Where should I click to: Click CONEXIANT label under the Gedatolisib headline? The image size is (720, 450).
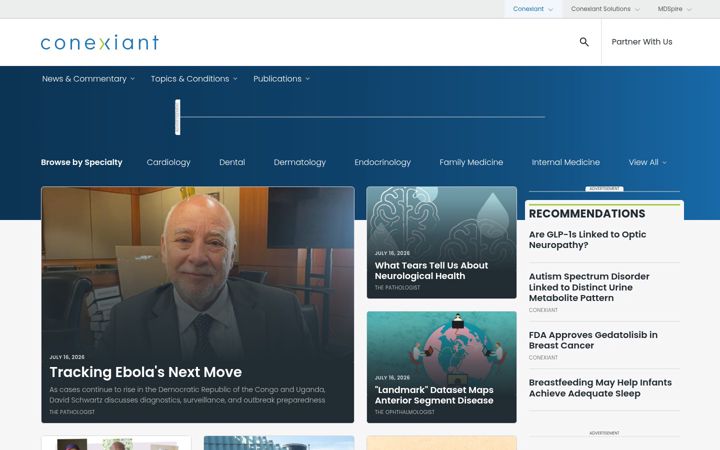point(543,357)
